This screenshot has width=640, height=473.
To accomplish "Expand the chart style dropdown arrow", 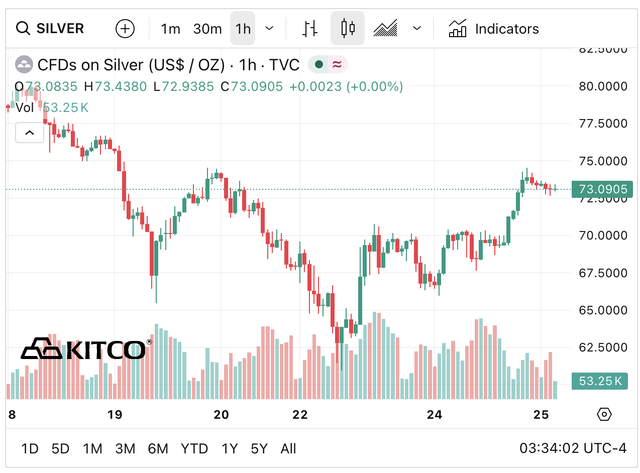I will (x=417, y=29).
